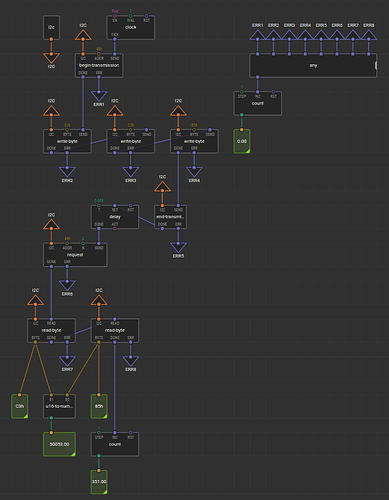The height and width of the screenshot is (500, 389).
Task: Click the request node's N input pin
Action: [83, 243]
